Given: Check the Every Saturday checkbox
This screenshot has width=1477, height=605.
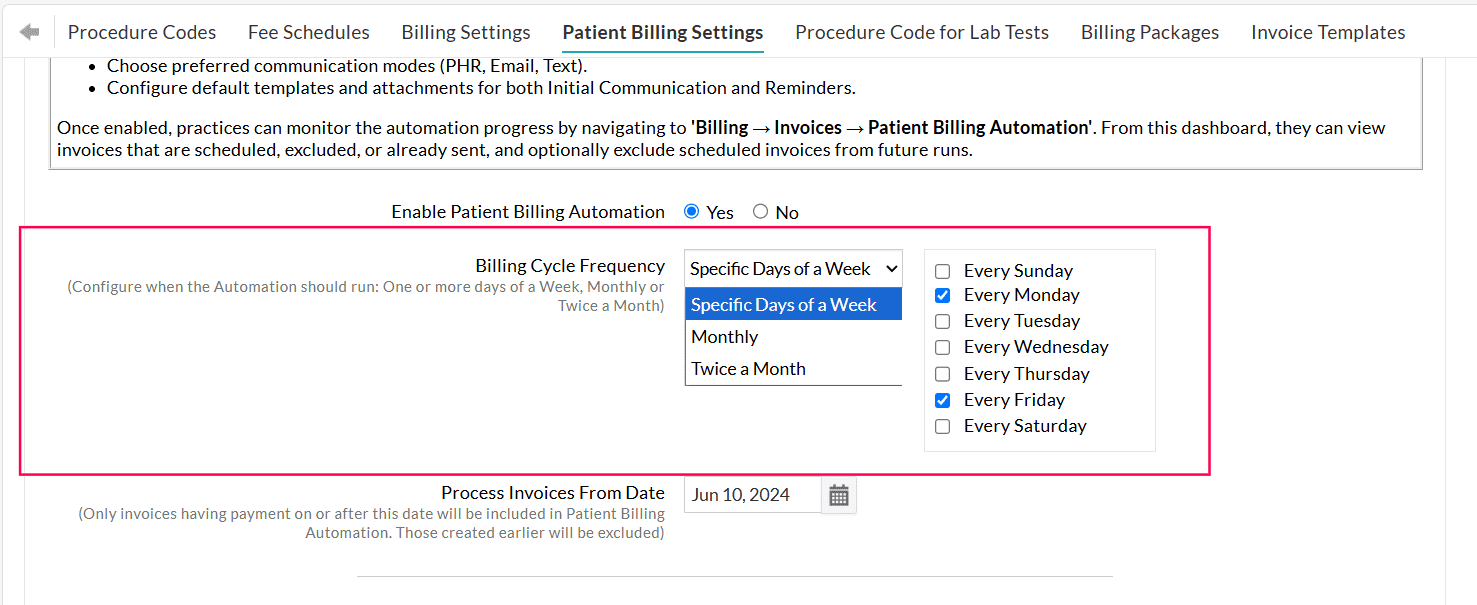Looking at the screenshot, I should coord(942,425).
